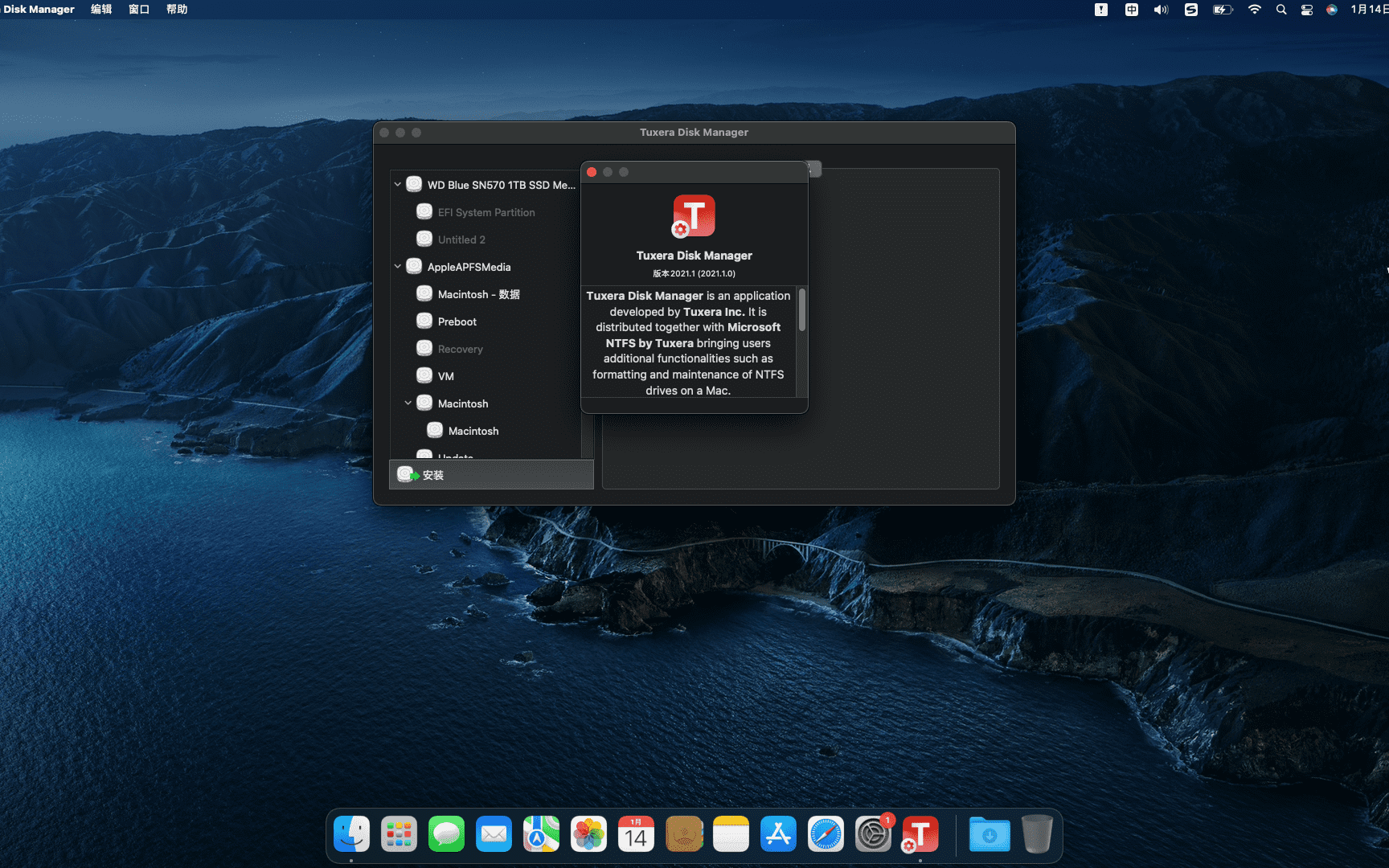Open the Disk Manager application menu
Image resolution: width=1389 pixels, height=868 pixels.
[39, 10]
